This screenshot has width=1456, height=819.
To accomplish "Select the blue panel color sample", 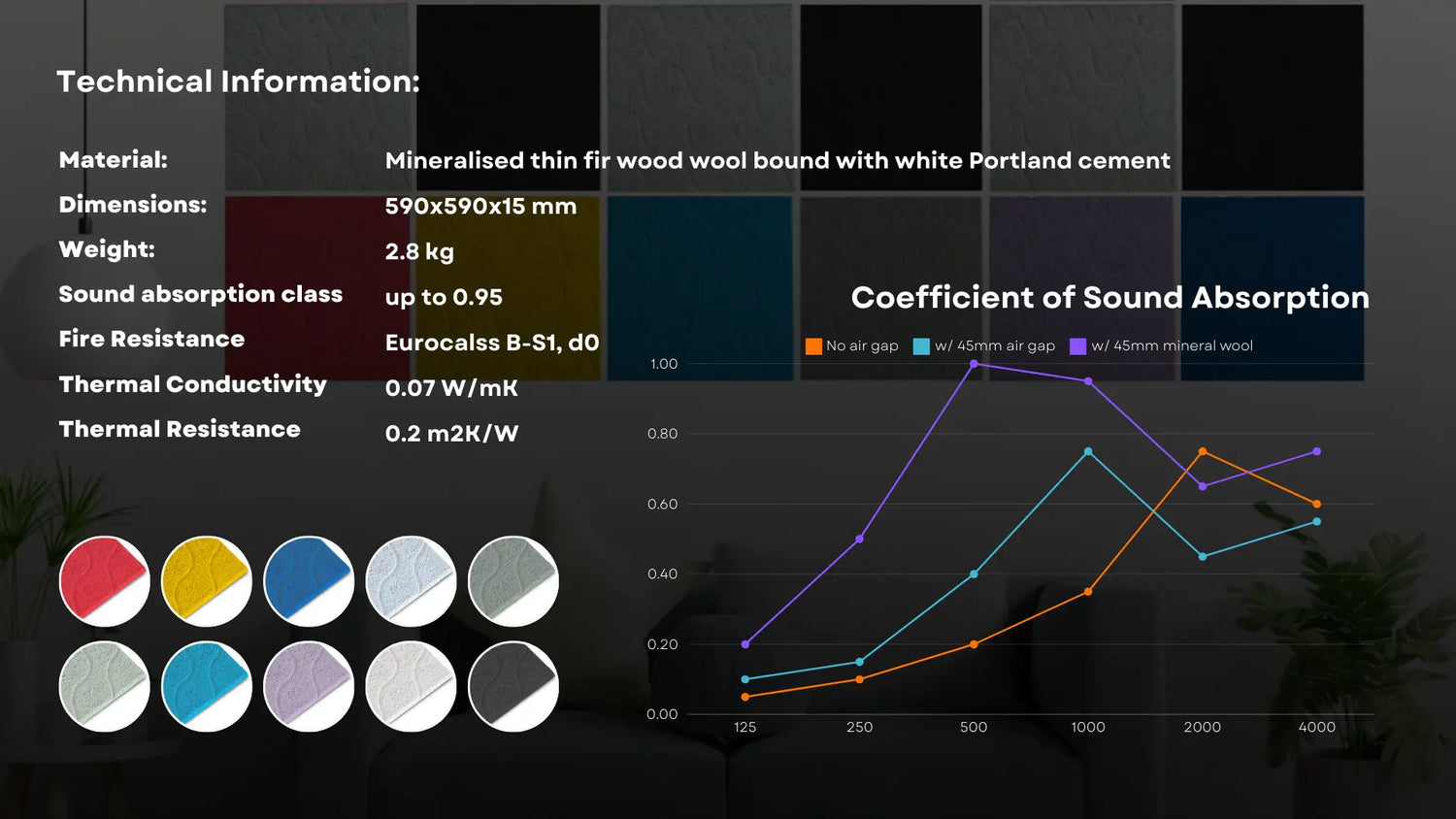I will coord(308,580).
